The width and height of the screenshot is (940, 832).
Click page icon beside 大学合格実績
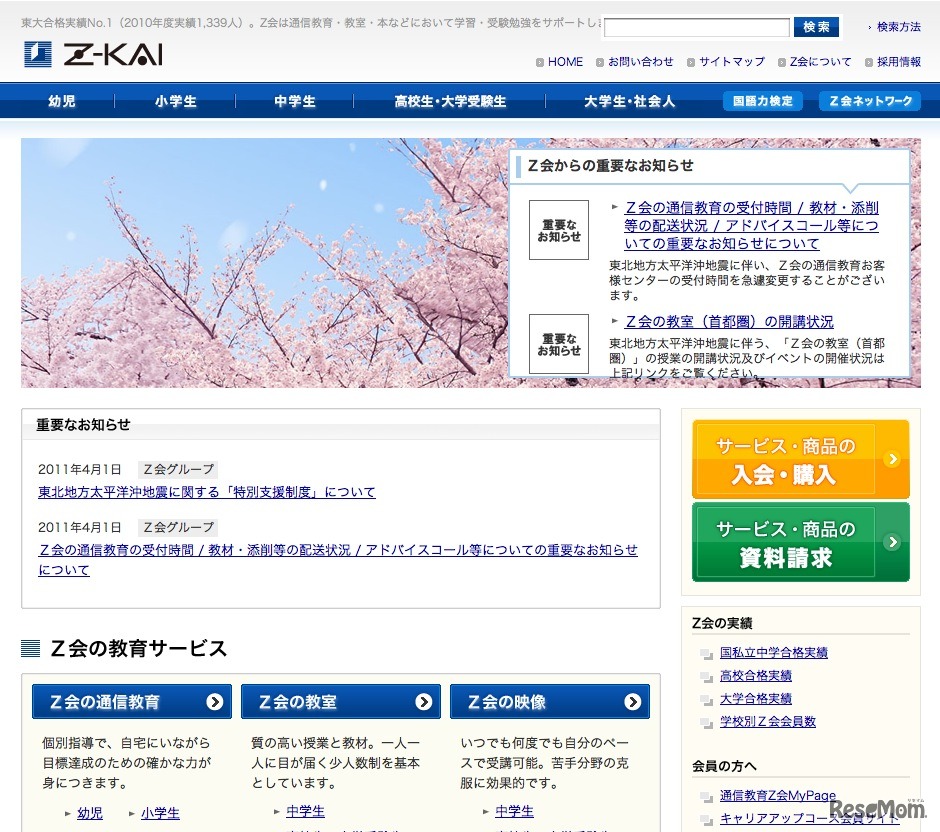(707, 700)
